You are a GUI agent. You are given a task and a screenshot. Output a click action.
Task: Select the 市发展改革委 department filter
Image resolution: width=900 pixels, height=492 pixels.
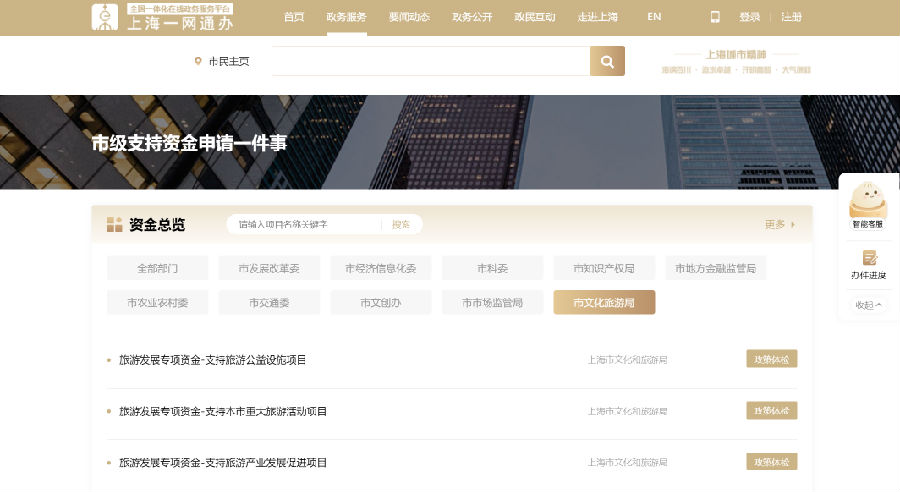269,268
